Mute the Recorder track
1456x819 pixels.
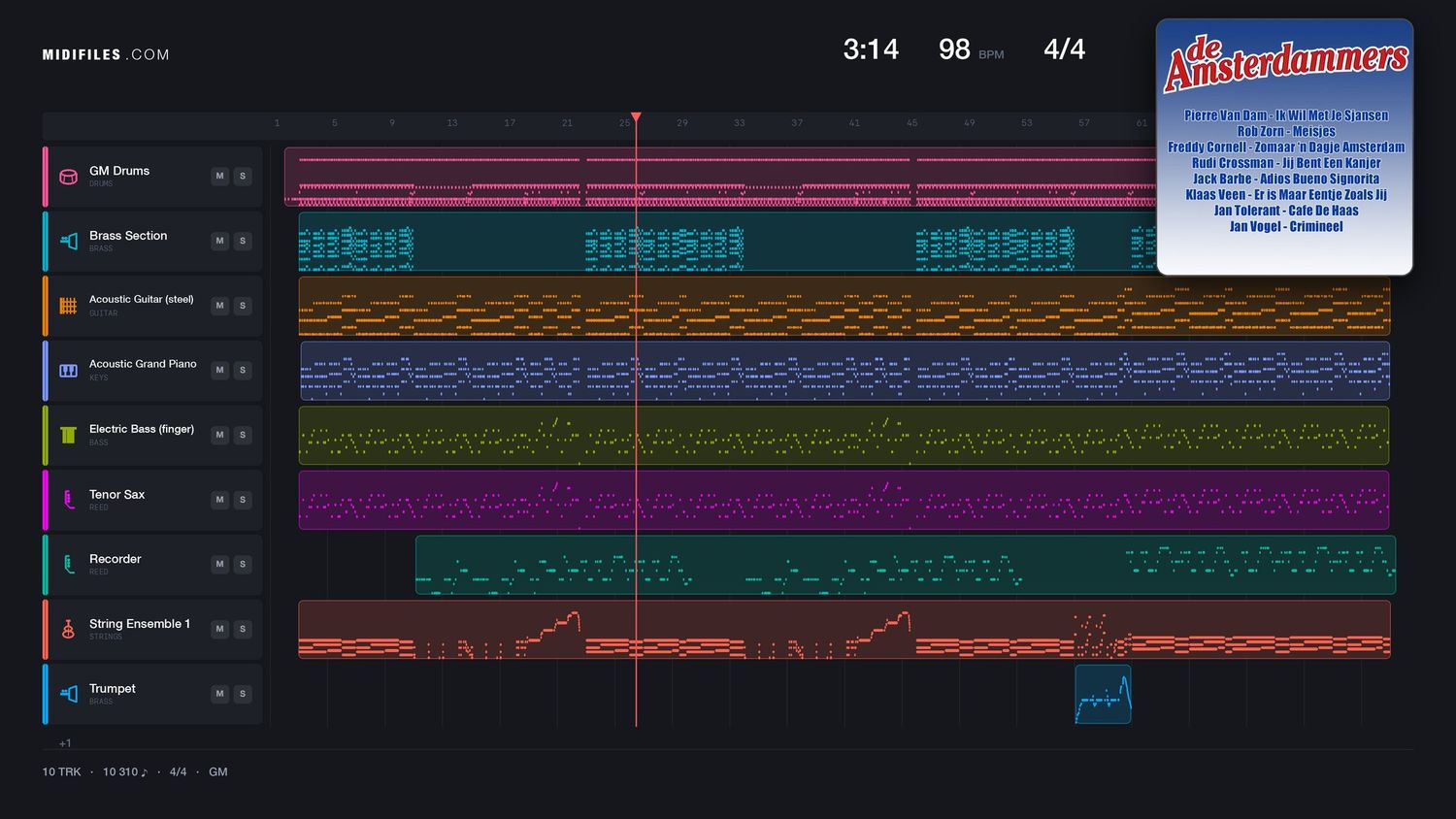220,564
